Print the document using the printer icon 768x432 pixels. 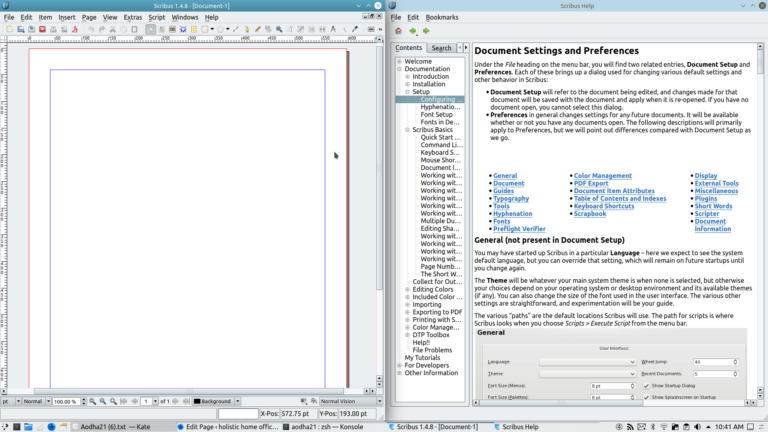pyautogui.click(x=53, y=29)
